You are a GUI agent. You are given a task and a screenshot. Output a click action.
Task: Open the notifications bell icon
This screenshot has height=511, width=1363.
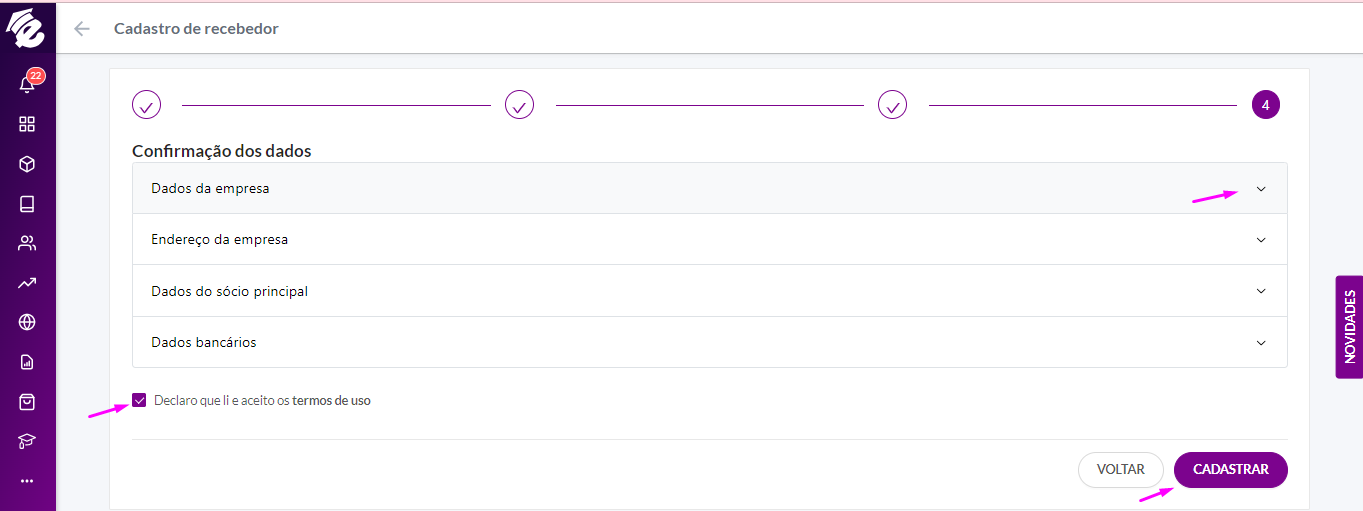tap(27, 84)
